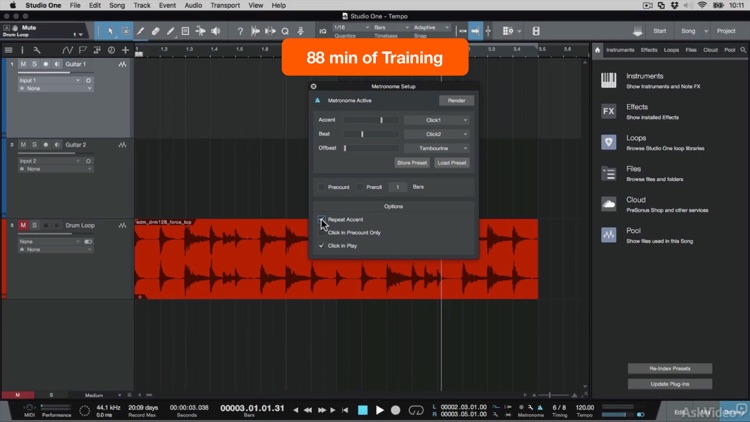Open the marker track flag icon
The image size is (750, 422).
83,50
